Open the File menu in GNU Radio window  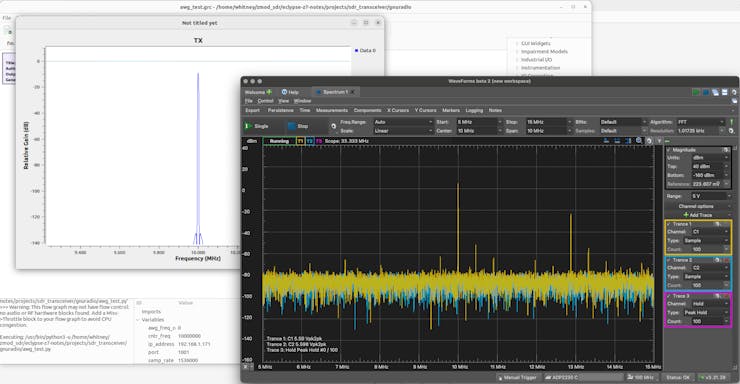7,18
